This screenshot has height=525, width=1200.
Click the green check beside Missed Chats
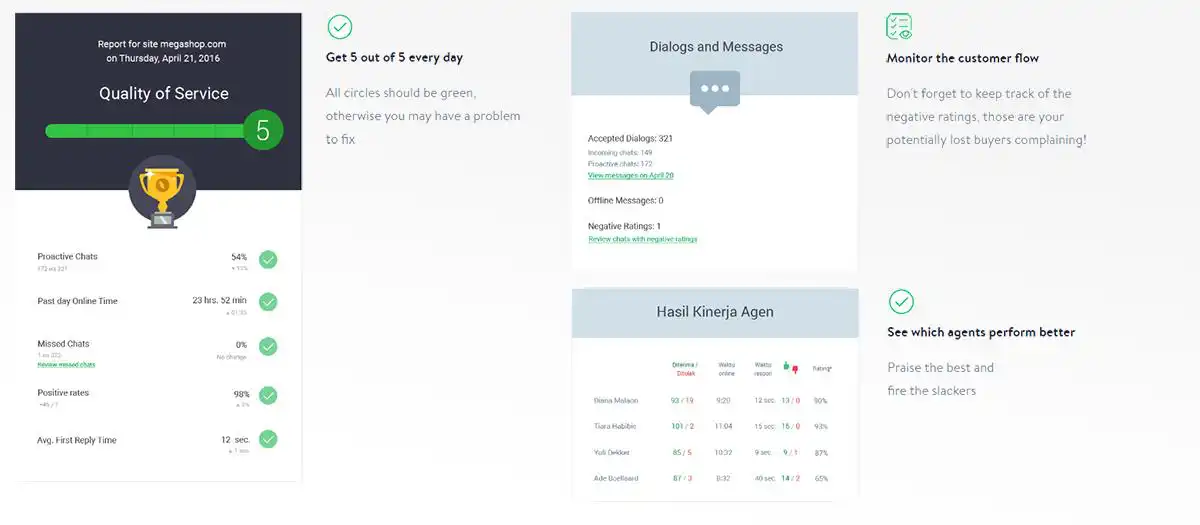(268, 346)
